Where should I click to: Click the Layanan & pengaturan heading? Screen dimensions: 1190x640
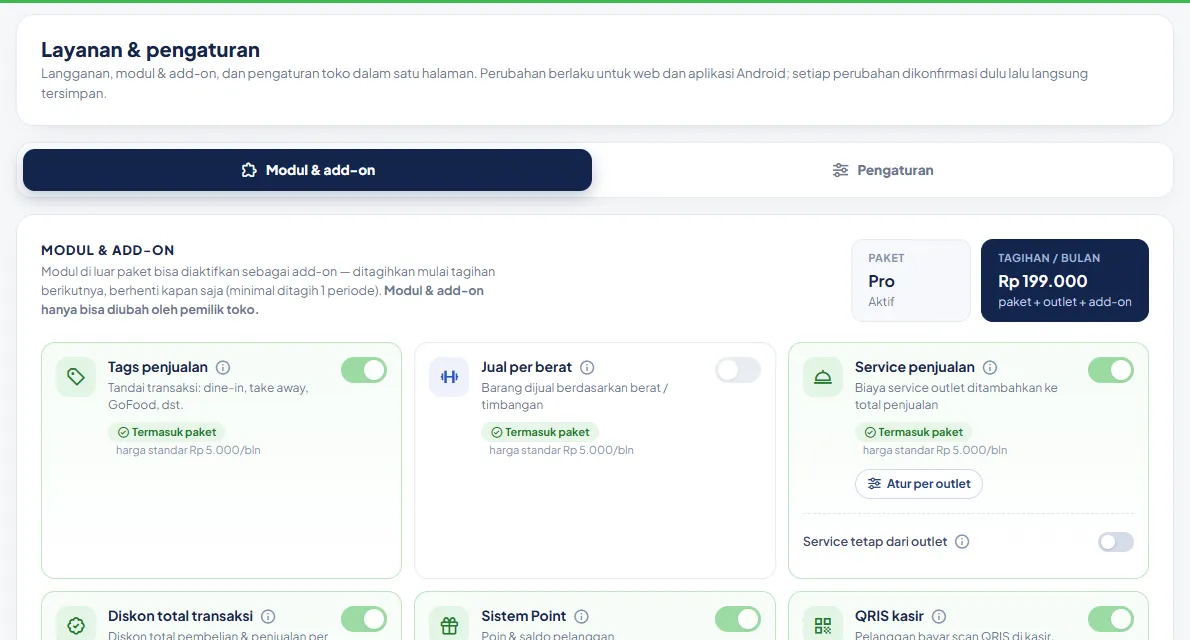tap(150, 50)
